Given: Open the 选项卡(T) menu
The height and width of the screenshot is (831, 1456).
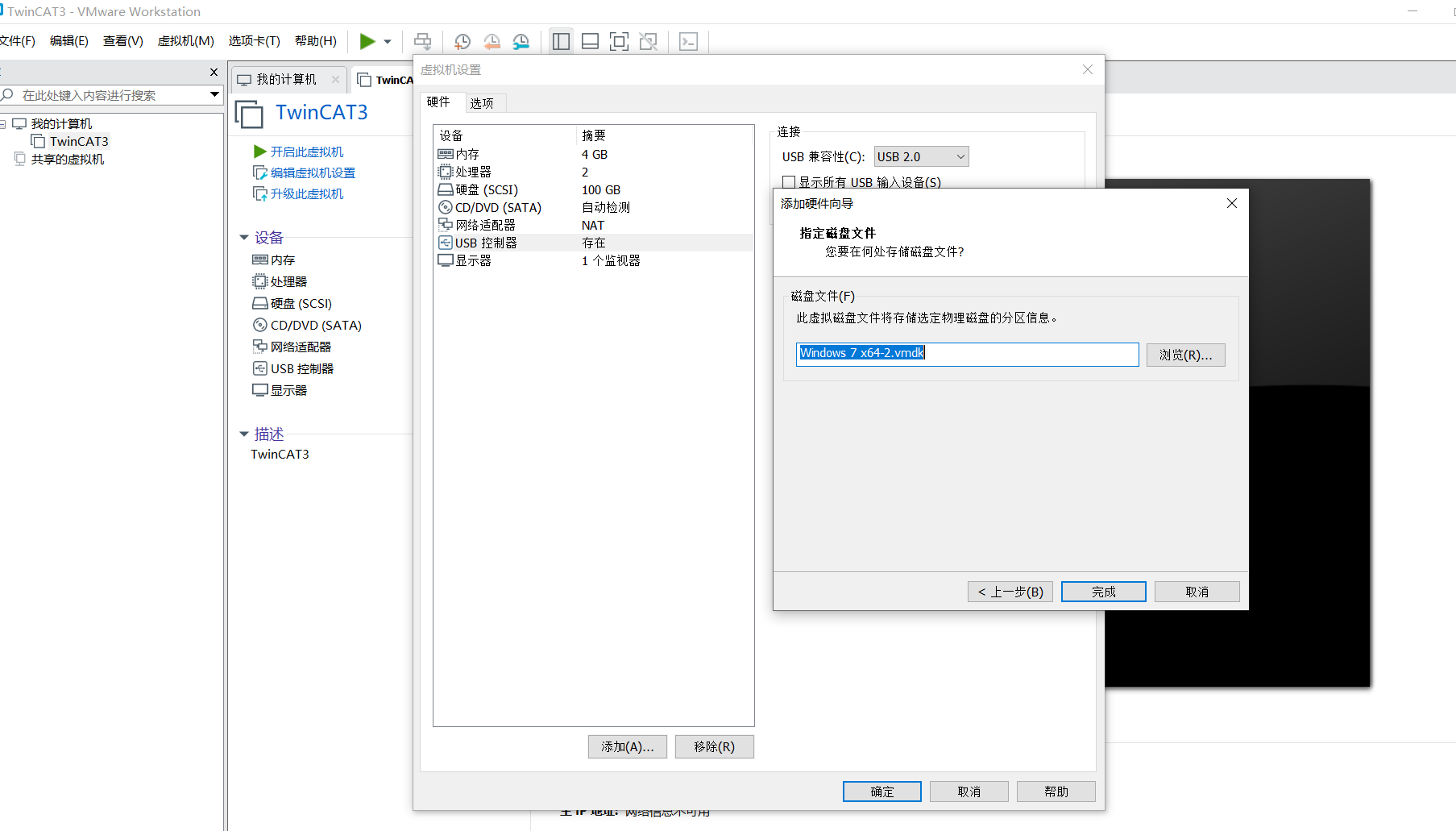Looking at the screenshot, I should coord(254,41).
